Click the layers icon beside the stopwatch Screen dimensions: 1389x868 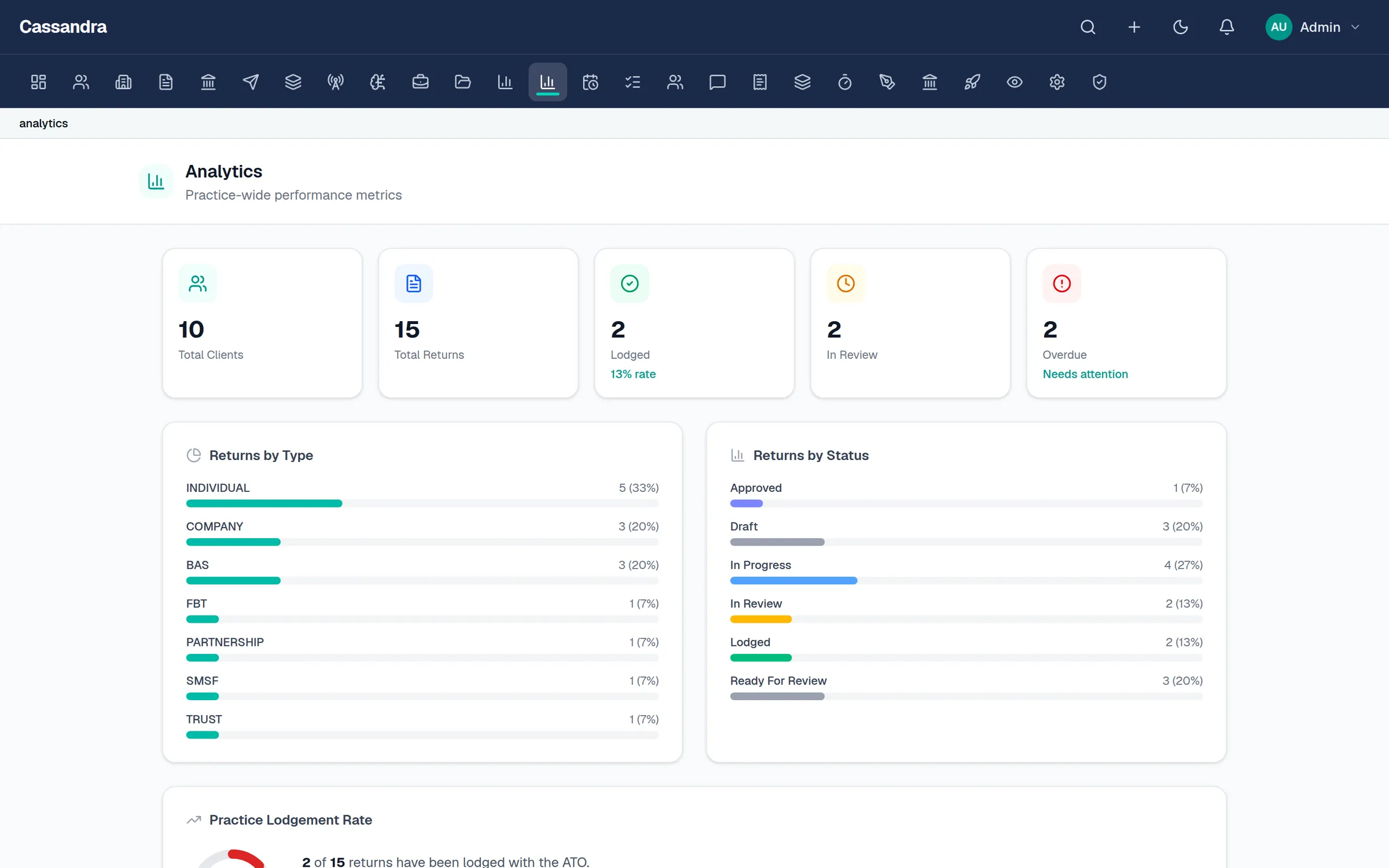point(802,82)
